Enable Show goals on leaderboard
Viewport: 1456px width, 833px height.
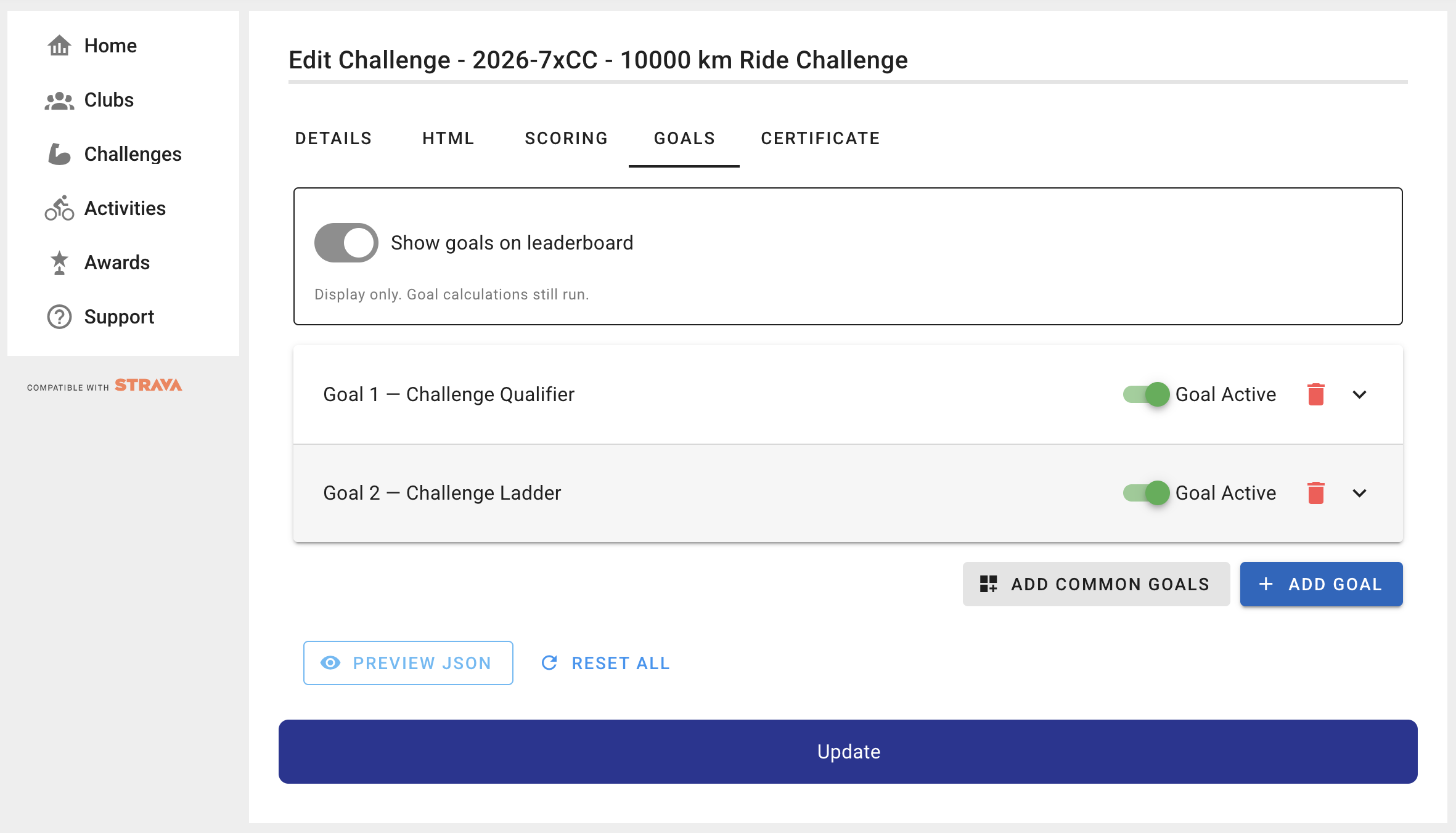tap(346, 242)
